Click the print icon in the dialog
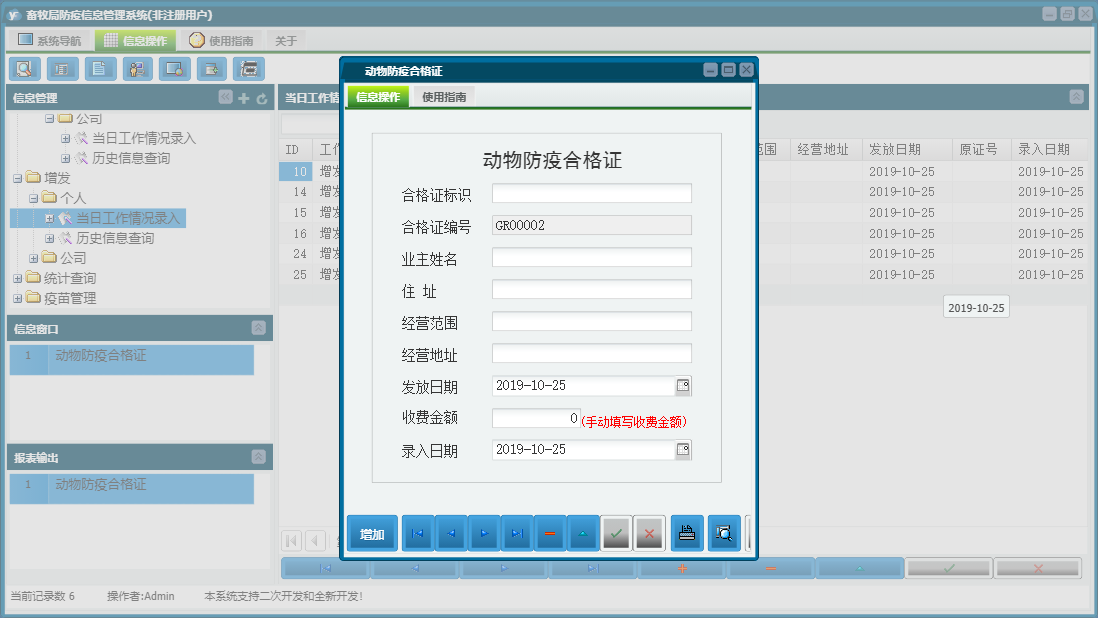1098x618 pixels. pyautogui.click(x=687, y=533)
